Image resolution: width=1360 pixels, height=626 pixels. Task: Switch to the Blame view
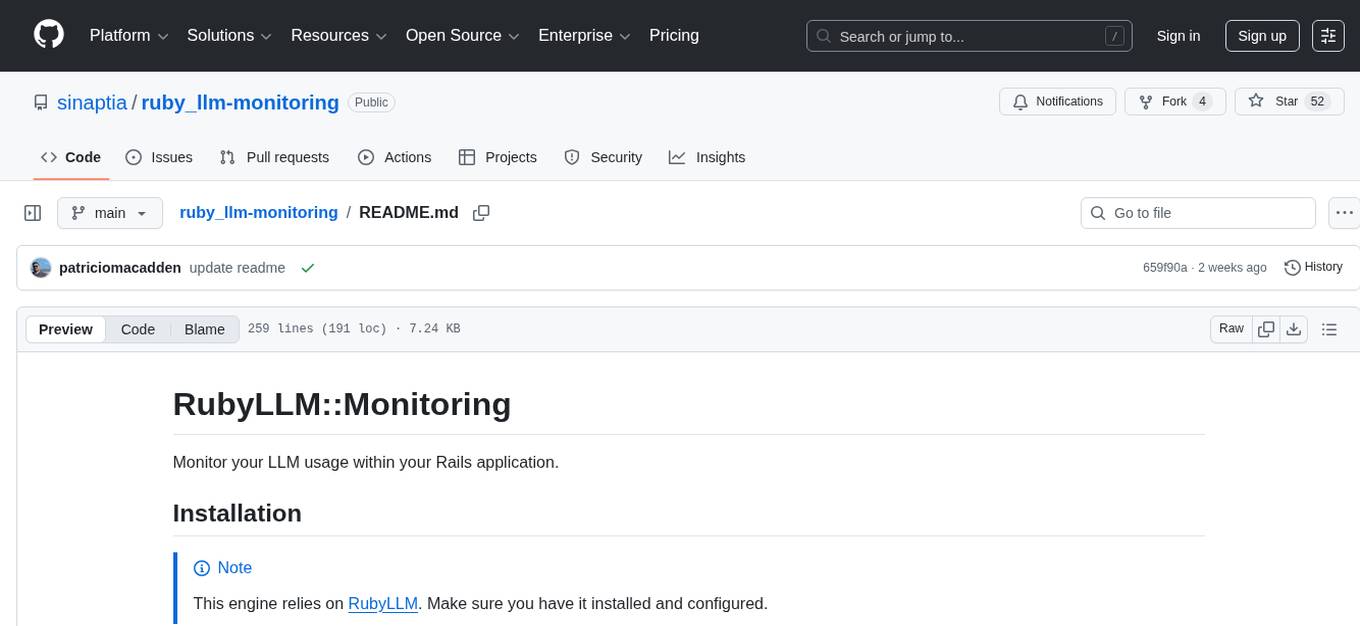pos(204,329)
